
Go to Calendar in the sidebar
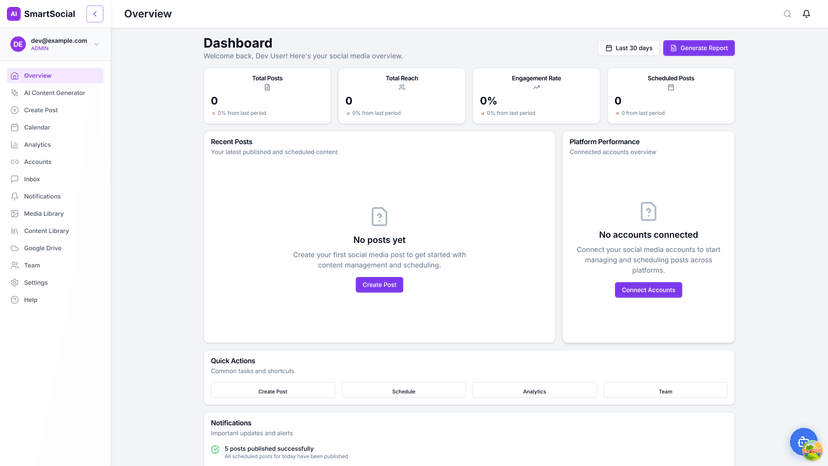pos(55,127)
